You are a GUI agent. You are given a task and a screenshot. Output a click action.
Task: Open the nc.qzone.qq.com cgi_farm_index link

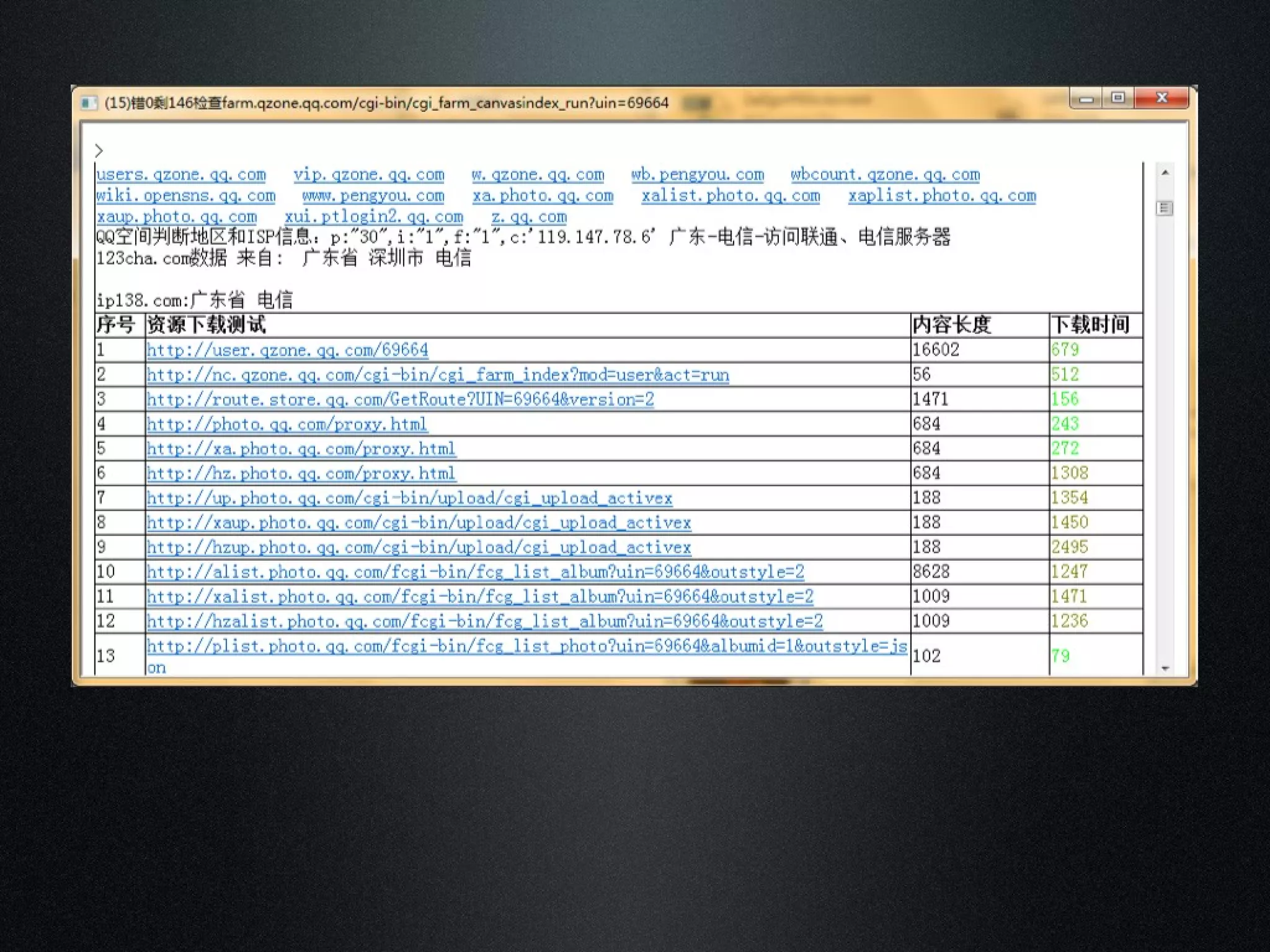[x=438, y=375]
